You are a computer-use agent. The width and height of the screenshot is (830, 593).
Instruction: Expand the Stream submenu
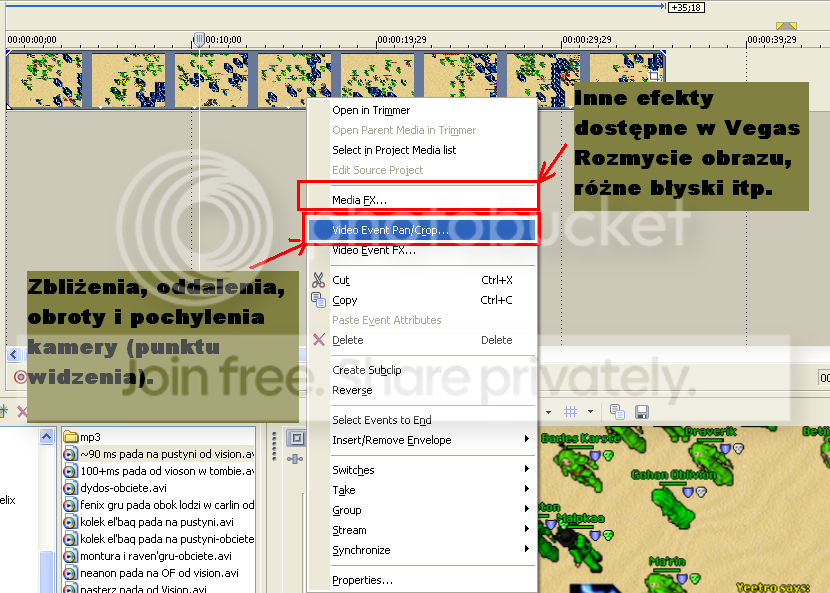pos(422,530)
